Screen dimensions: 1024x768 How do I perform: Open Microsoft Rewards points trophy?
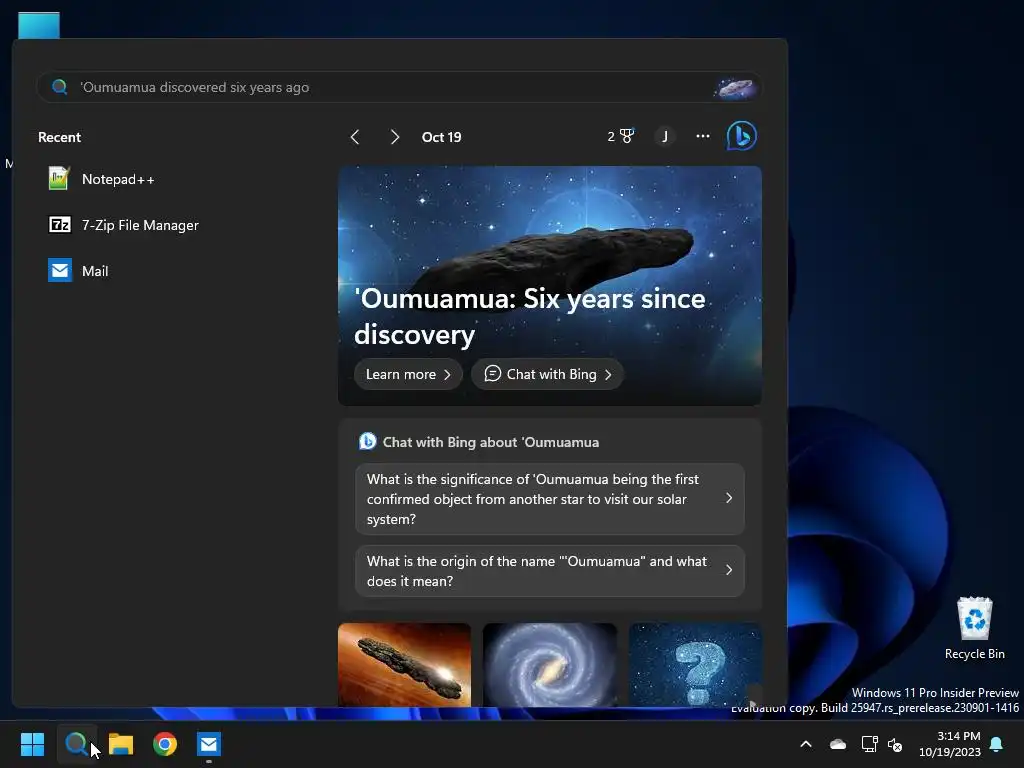click(x=620, y=136)
